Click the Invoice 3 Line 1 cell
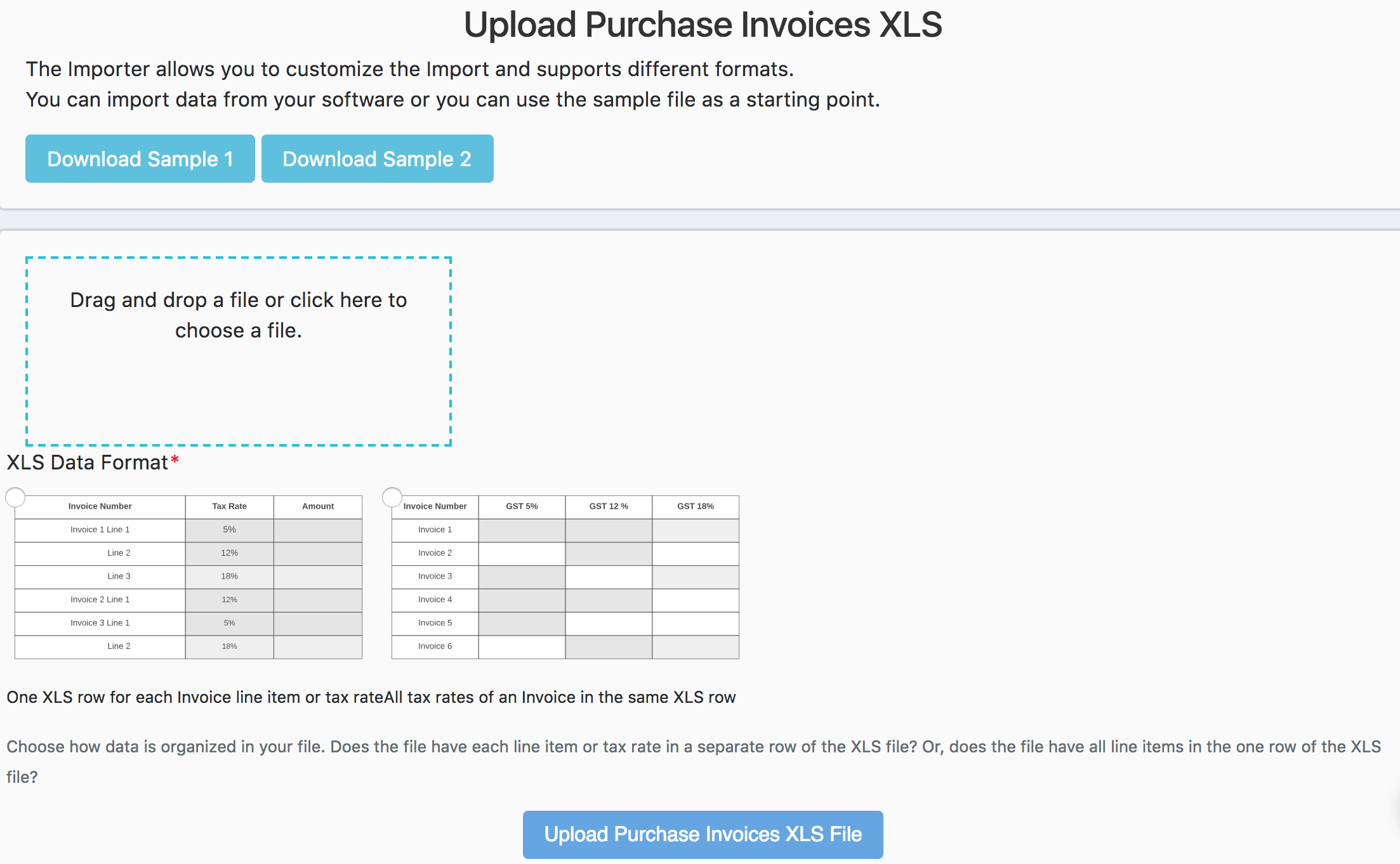This screenshot has height=864, width=1400. [100, 623]
